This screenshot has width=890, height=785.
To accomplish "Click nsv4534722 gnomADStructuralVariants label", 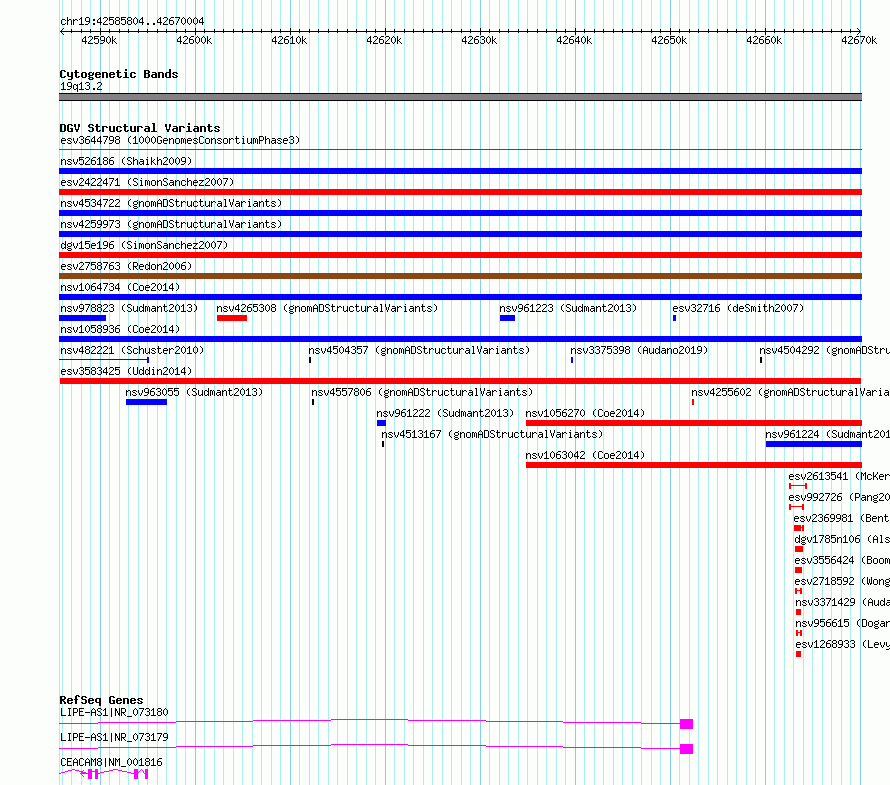I will point(171,203).
